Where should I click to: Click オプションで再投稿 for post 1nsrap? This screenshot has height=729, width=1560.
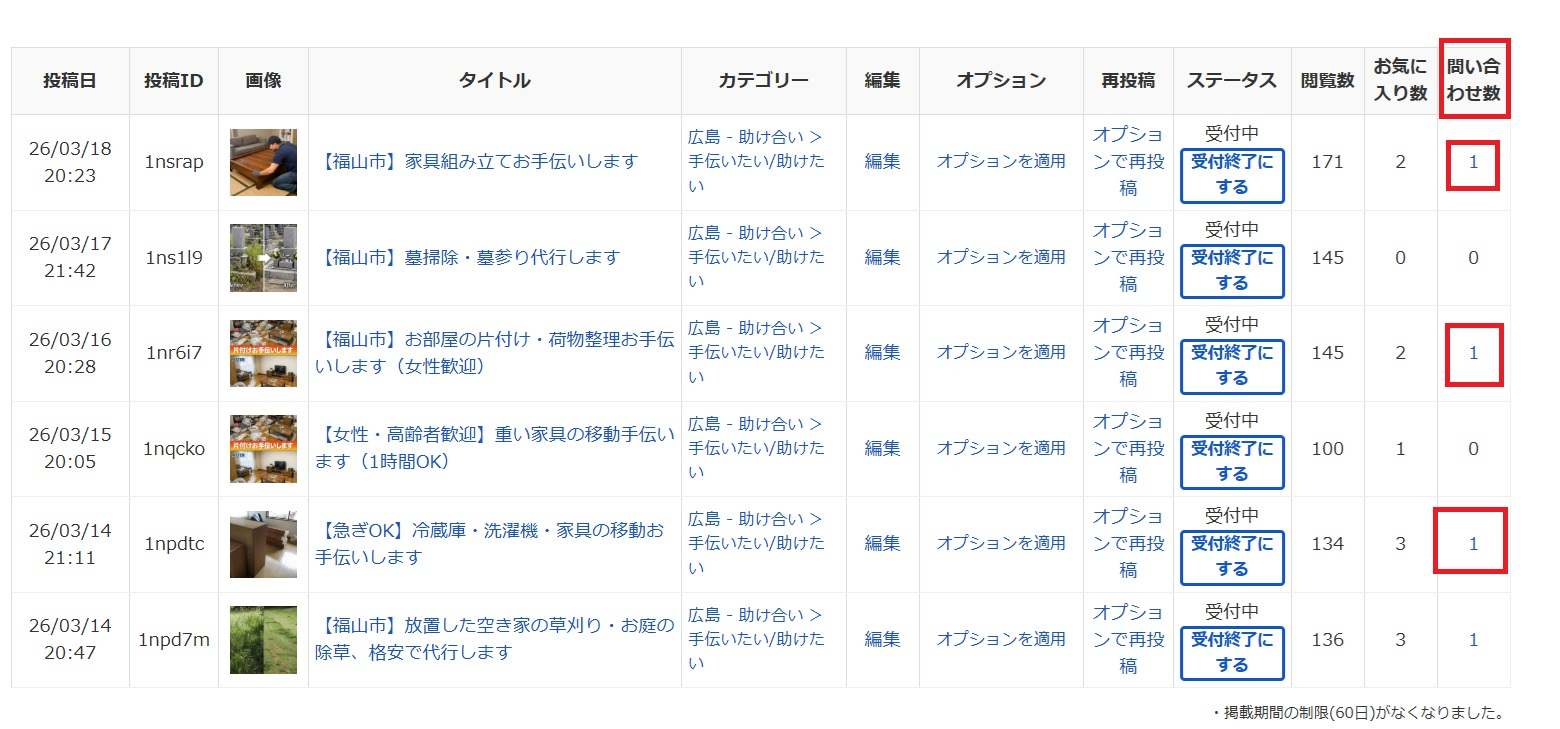click(x=1128, y=161)
